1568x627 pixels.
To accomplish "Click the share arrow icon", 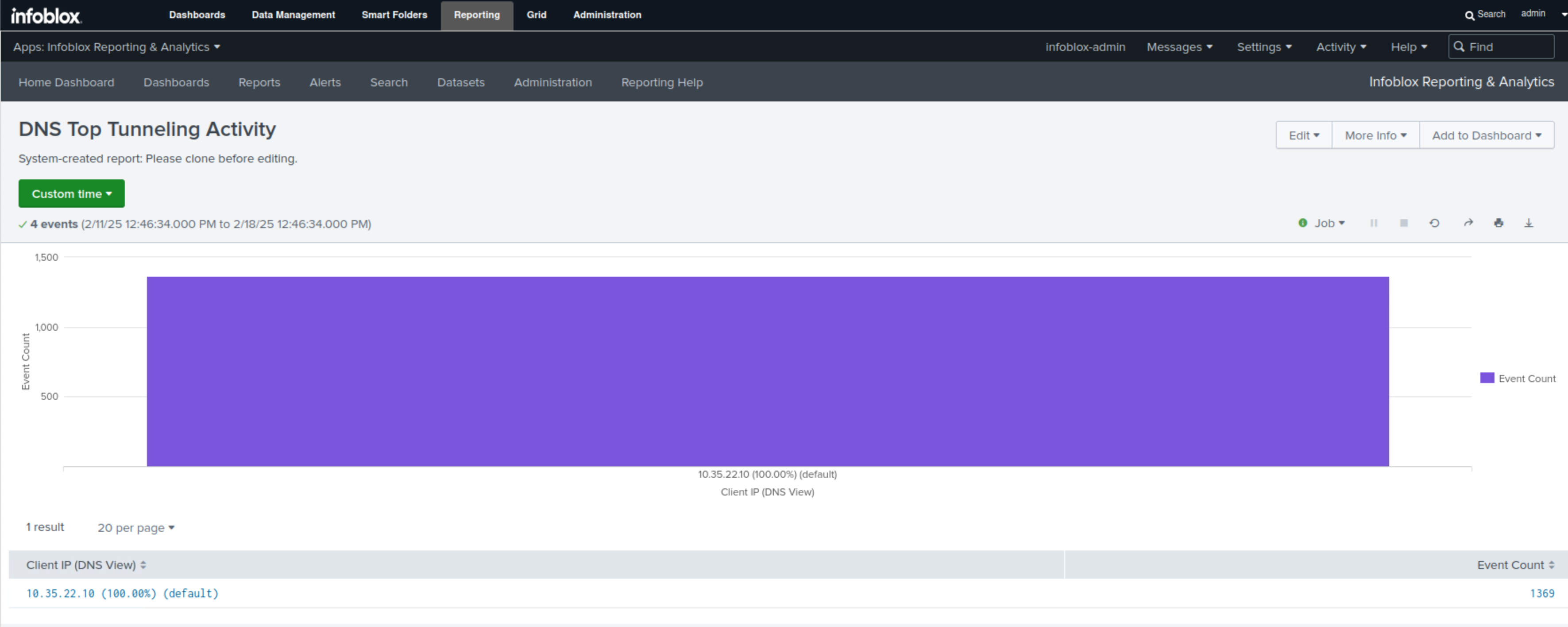I will pyautogui.click(x=1468, y=224).
